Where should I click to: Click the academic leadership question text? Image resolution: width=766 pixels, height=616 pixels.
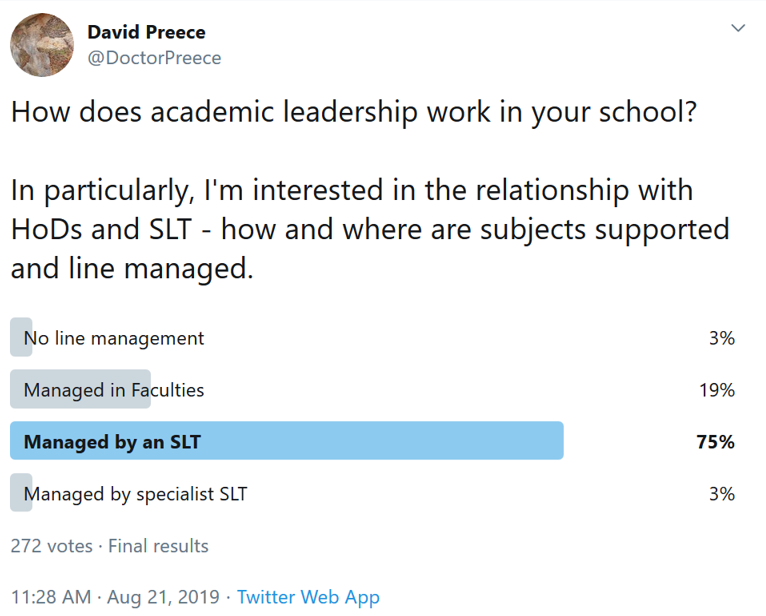pyautogui.click(x=353, y=111)
